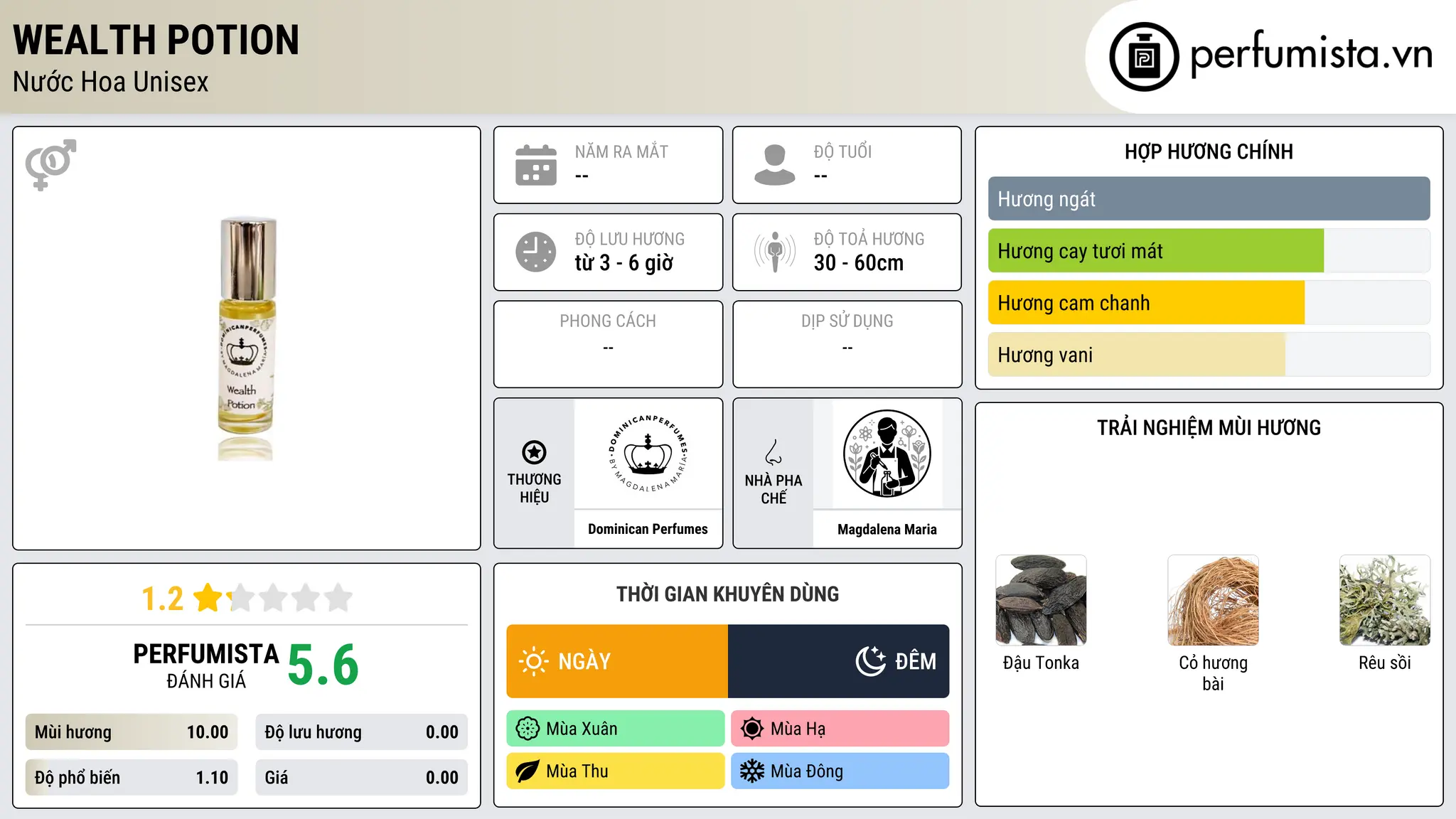
Task: Click the 1.2 star rating value
Action: click(x=162, y=599)
